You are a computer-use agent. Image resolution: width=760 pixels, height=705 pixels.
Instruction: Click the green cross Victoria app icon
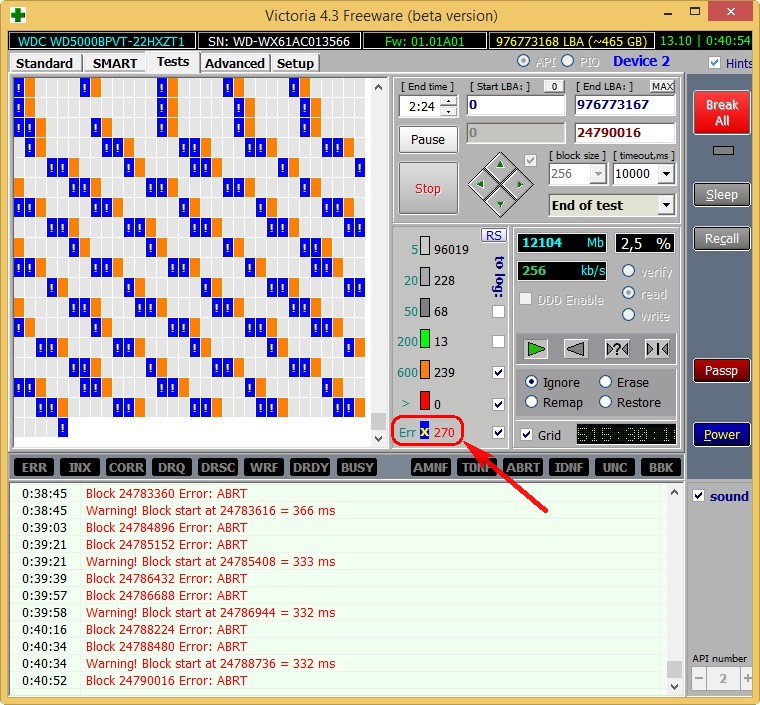[x=17, y=15]
